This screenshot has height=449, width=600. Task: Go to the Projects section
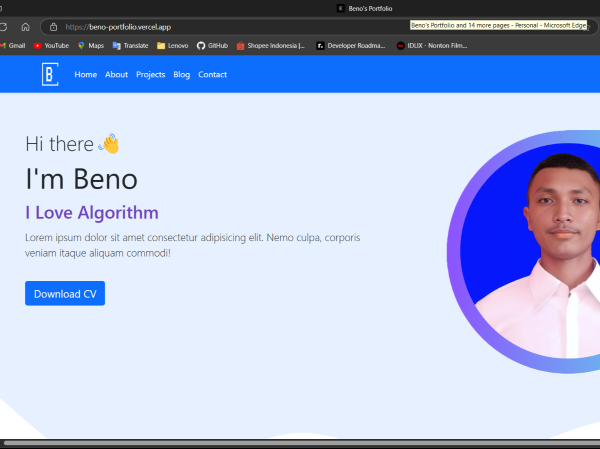(x=150, y=75)
